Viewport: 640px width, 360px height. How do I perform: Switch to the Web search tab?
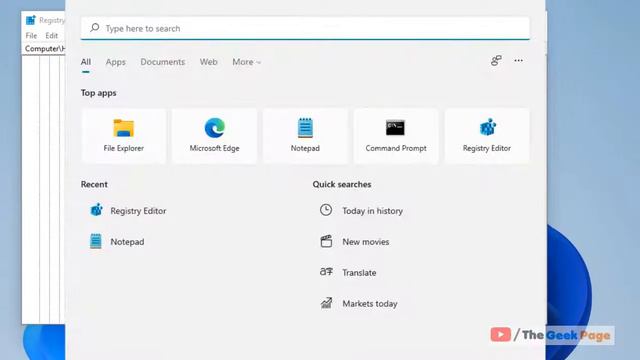click(209, 62)
